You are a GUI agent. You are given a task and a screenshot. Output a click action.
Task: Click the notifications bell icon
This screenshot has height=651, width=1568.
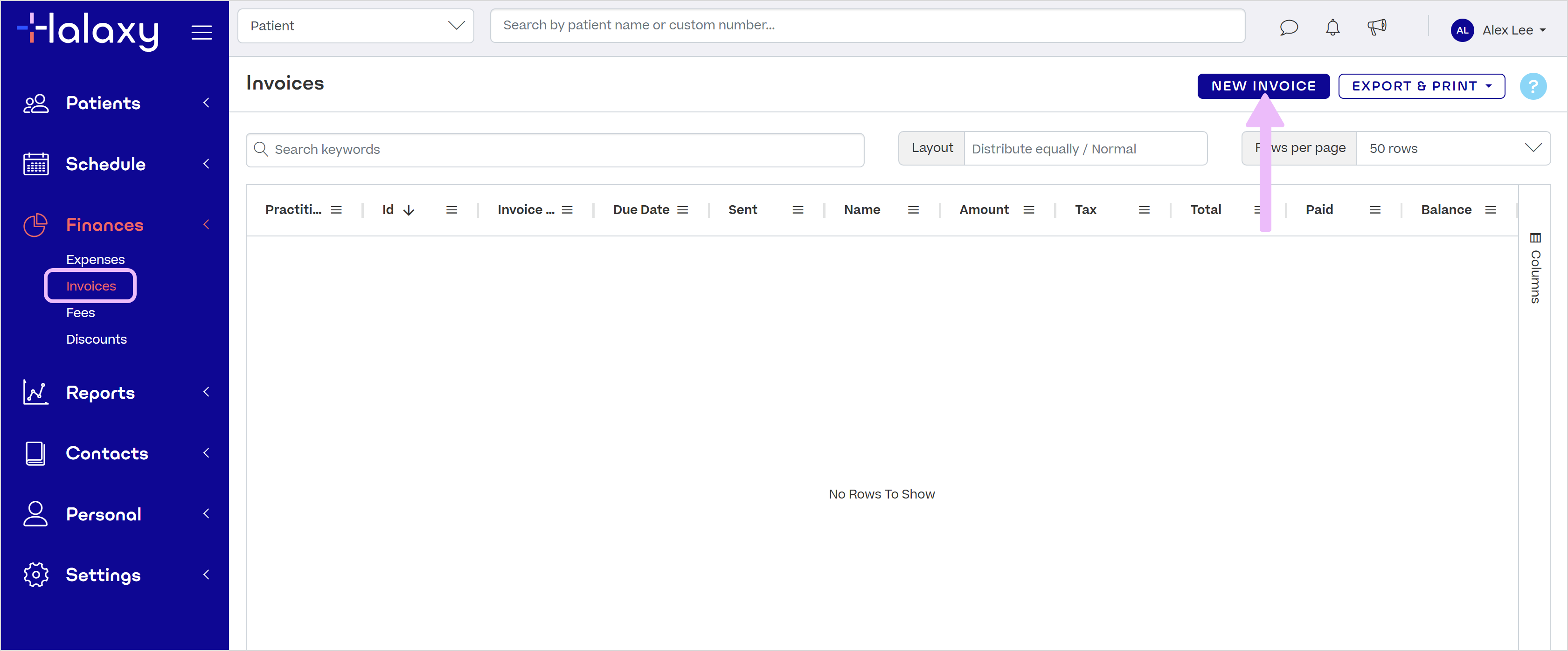point(1332,28)
